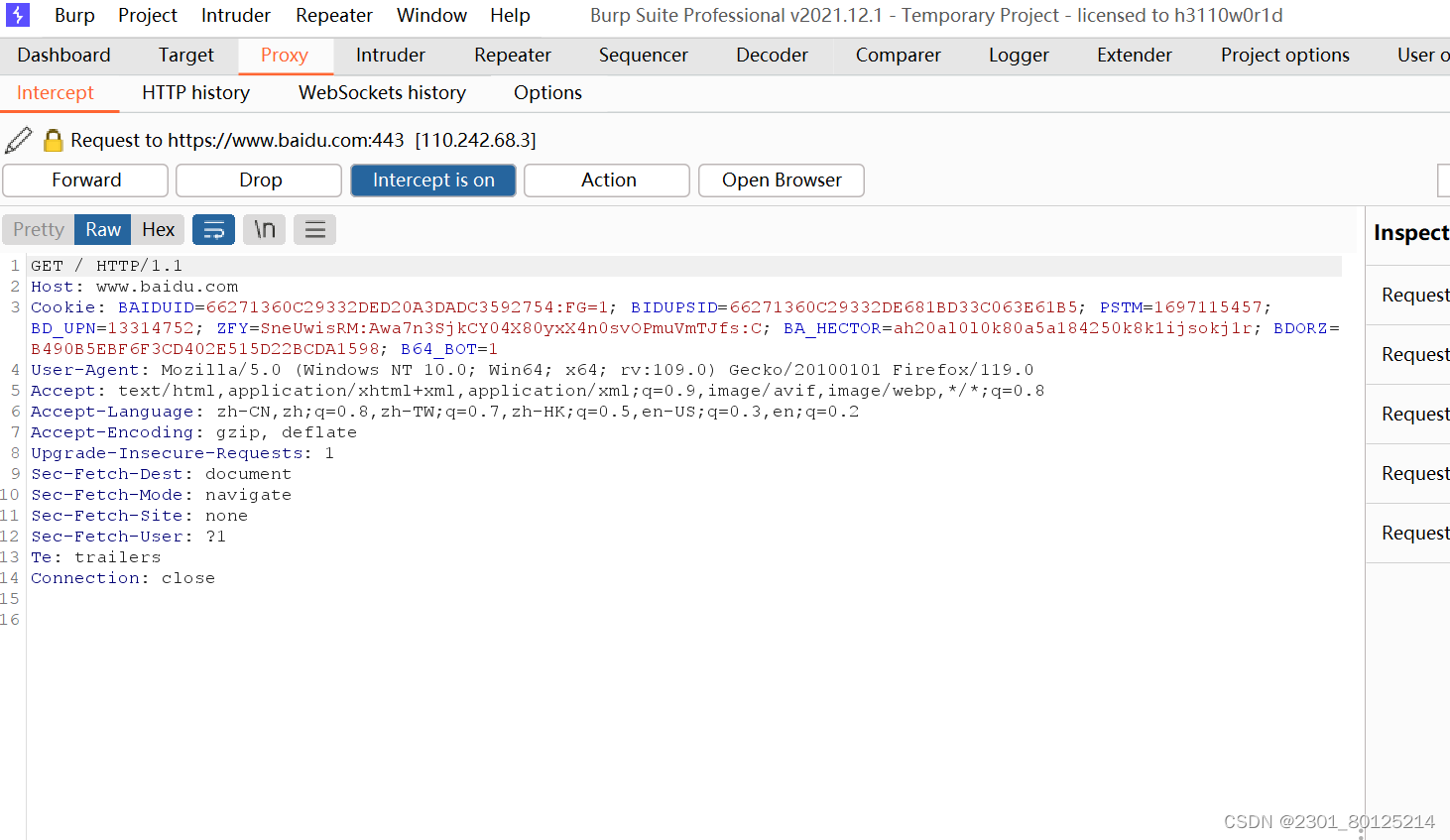This screenshot has height=840, width=1450.
Task: Open the Project options tab
Action: pyautogui.click(x=1285, y=55)
